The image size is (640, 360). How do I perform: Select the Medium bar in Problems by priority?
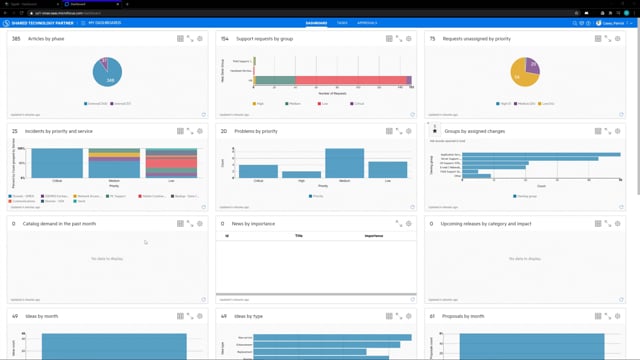pyautogui.click(x=344, y=163)
